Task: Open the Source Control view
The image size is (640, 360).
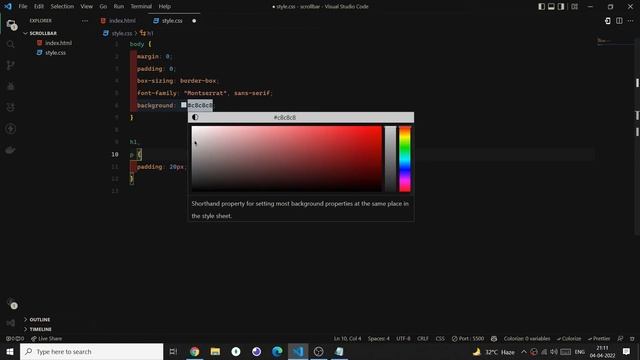Action: pos(11,65)
